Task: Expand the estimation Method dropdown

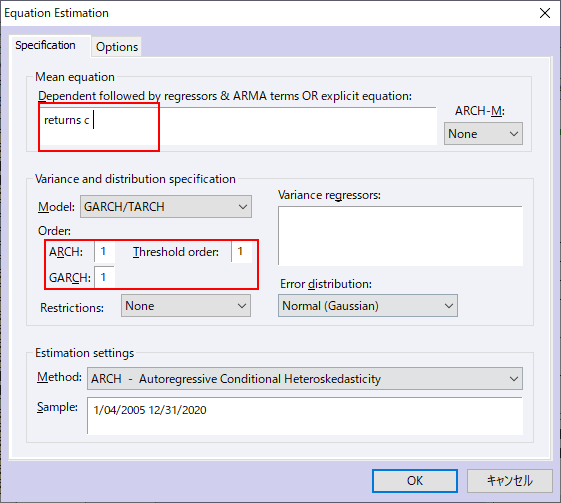Action: [x=305, y=379]
